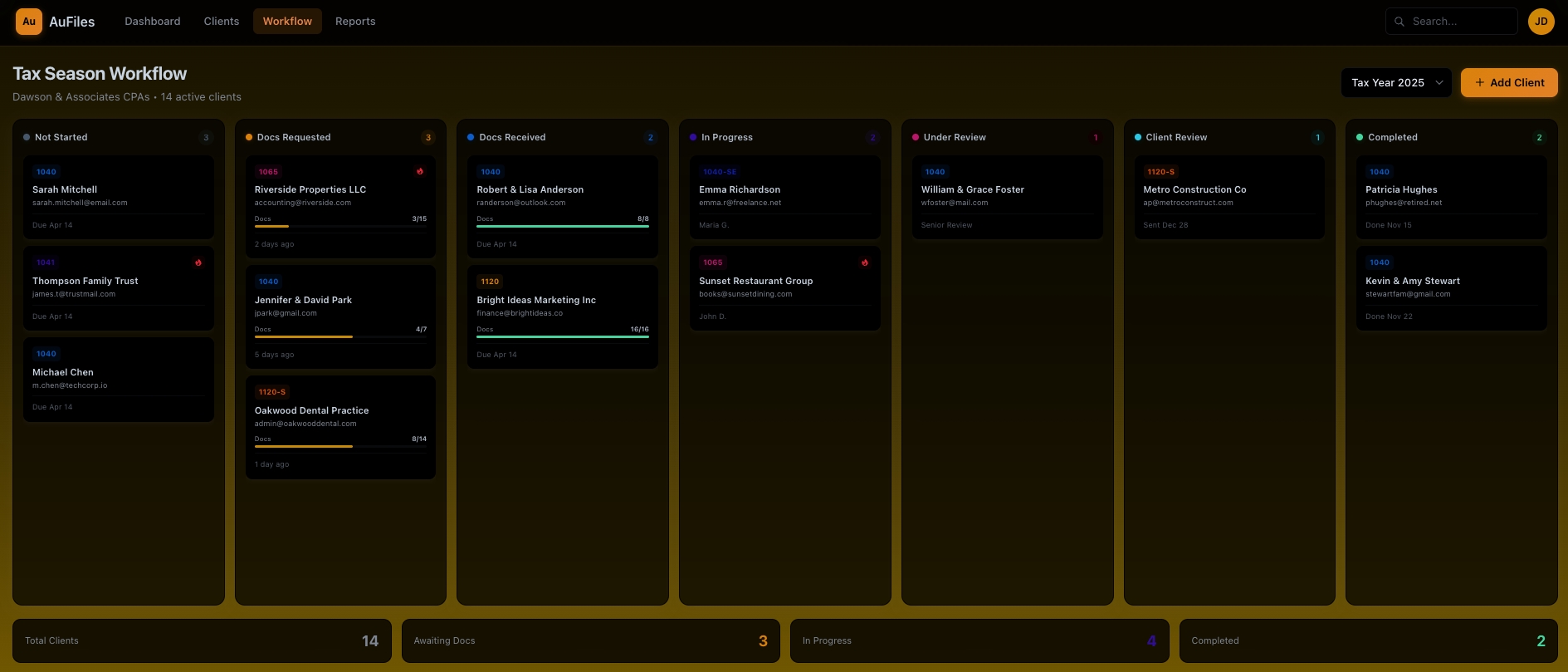
Task: Click the Completed column count badge
Action: pos(1540,138)
